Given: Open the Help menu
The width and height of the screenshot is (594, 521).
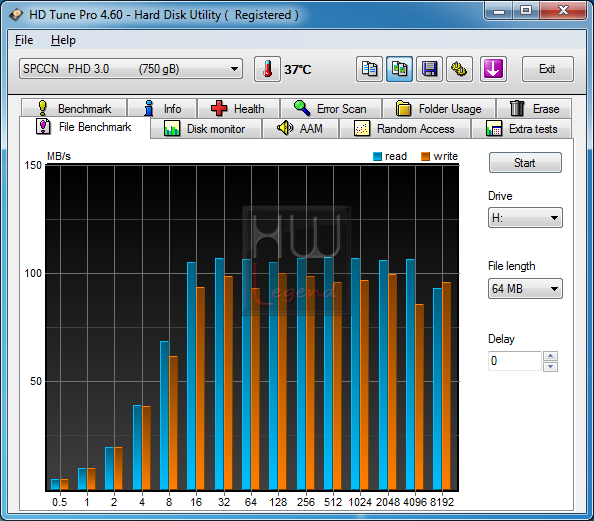Looking at the screenshot, I should pos(63,40).
